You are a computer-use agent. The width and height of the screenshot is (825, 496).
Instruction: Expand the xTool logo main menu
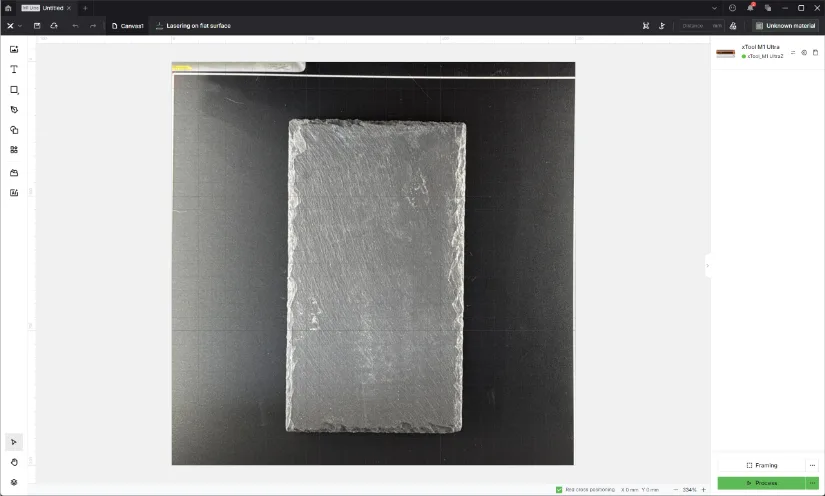click(13, 25)
